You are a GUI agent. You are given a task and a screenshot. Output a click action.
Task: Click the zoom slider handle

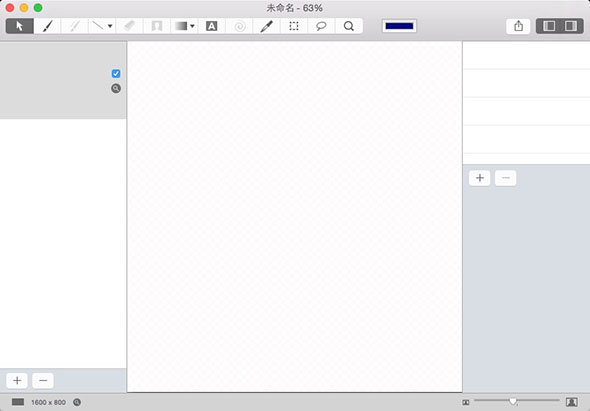(x=512, y=401)
